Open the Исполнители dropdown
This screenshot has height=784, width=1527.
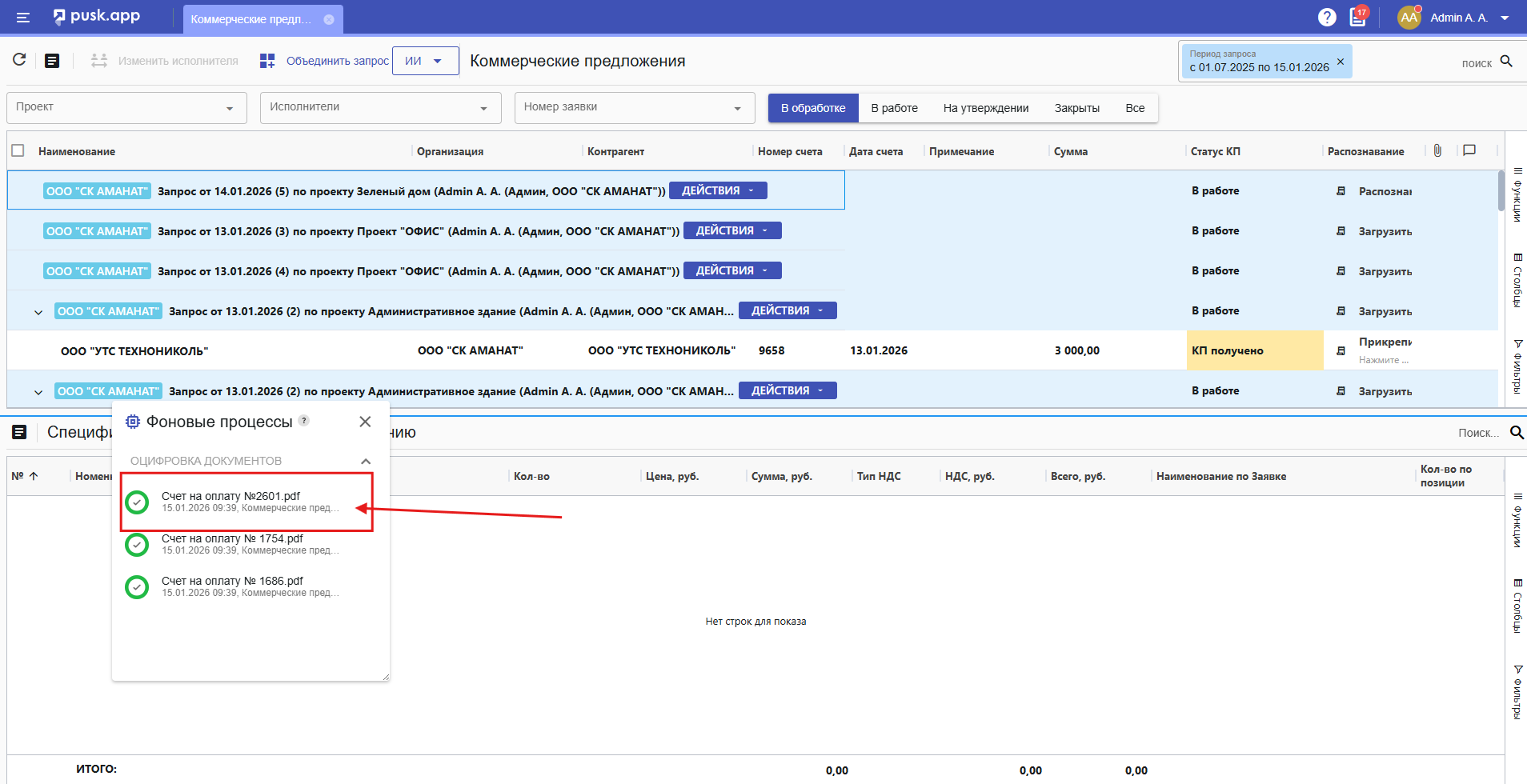pyautogui.click(x=380, y=108)
